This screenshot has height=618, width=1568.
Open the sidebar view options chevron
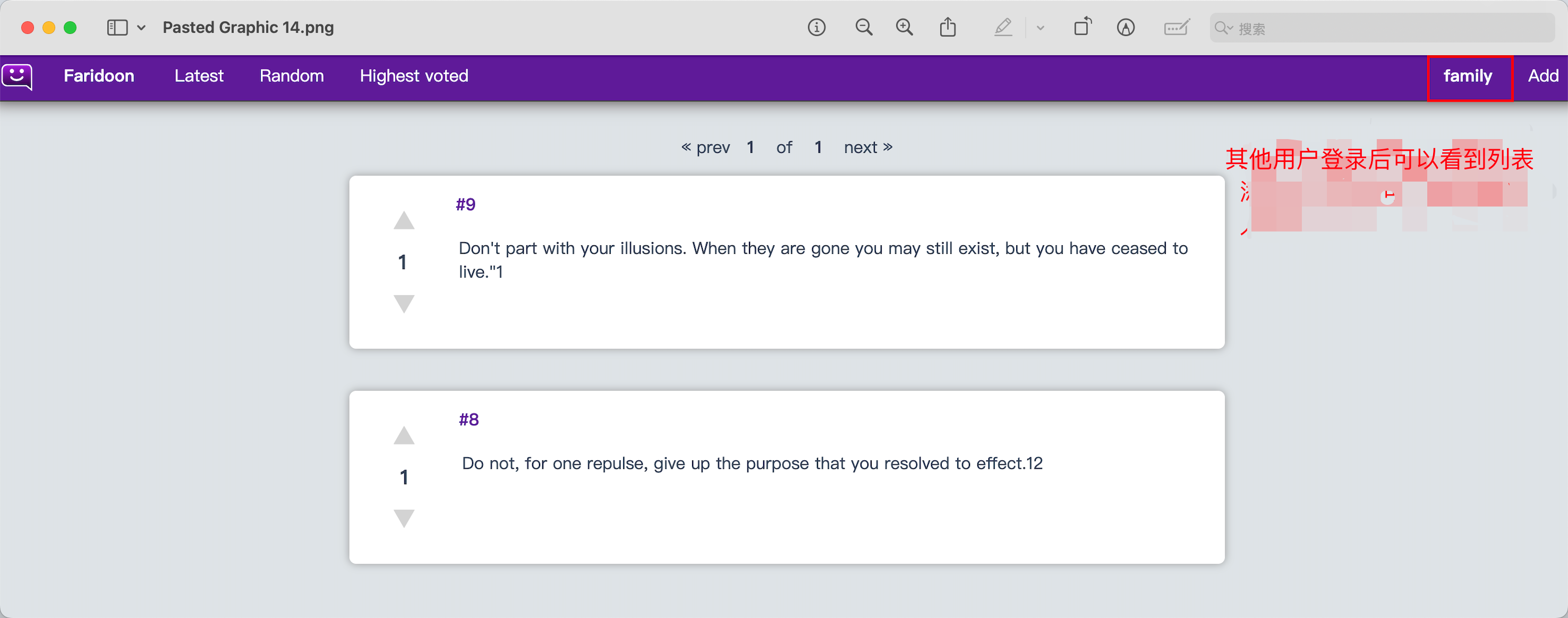pos(141,28)
